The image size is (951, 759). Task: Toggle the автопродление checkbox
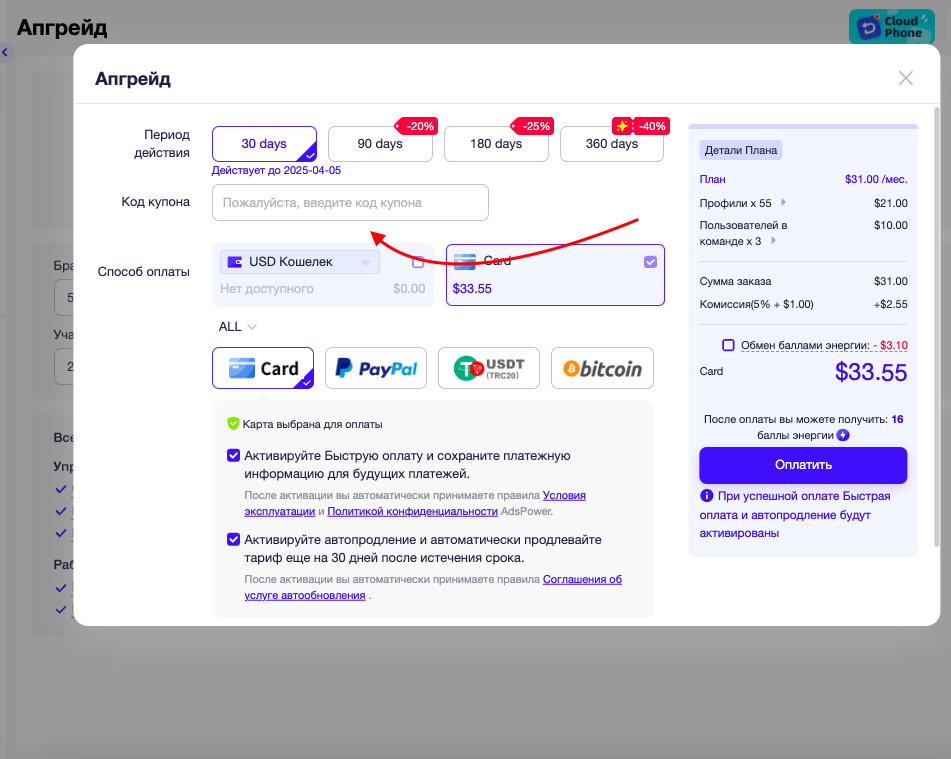234,539
